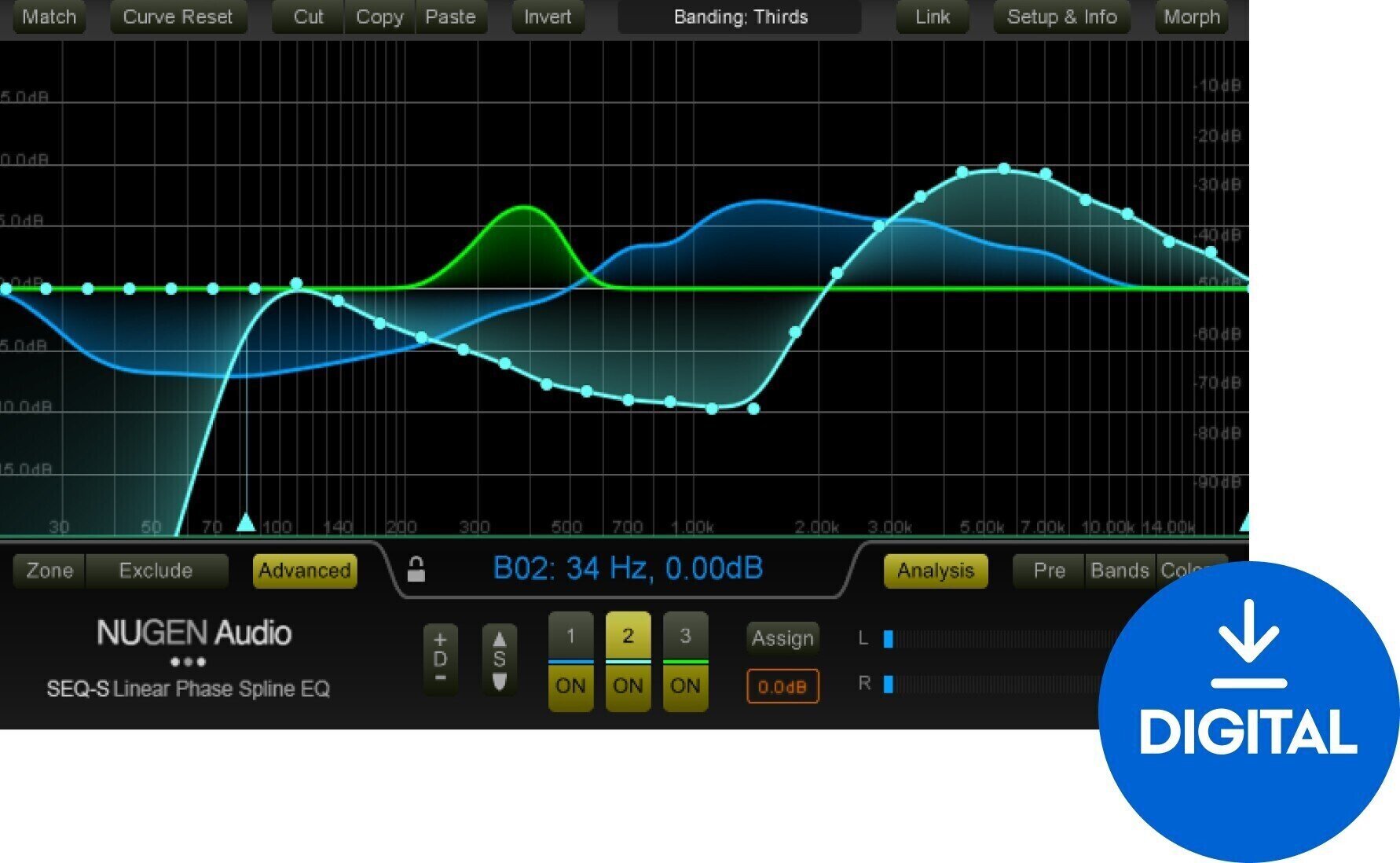Open the Banding: Thirds selector

click(x=739, y=17)
